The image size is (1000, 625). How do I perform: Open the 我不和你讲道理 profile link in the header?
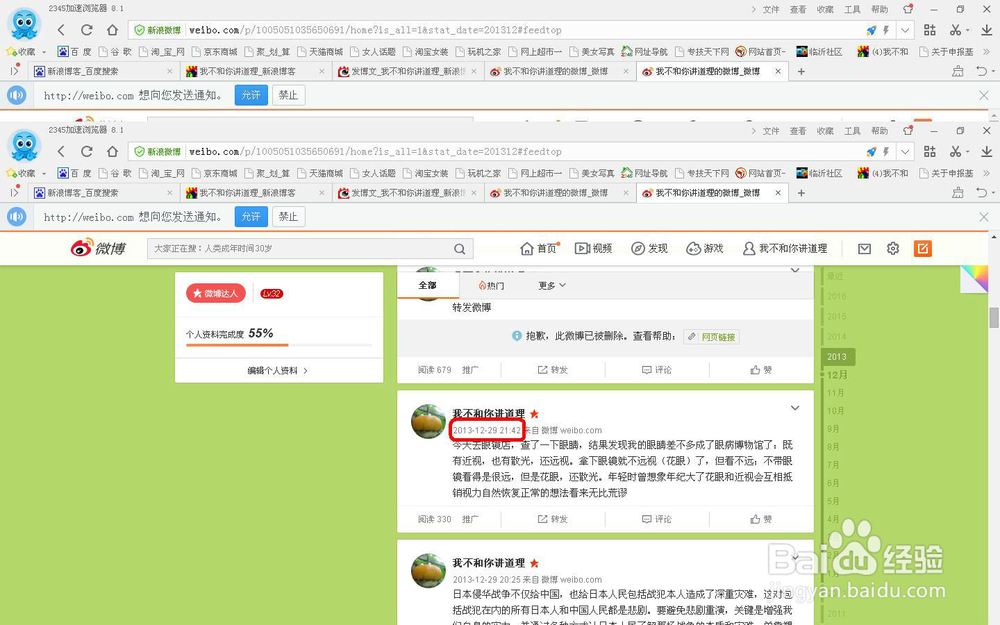point(785,248)
